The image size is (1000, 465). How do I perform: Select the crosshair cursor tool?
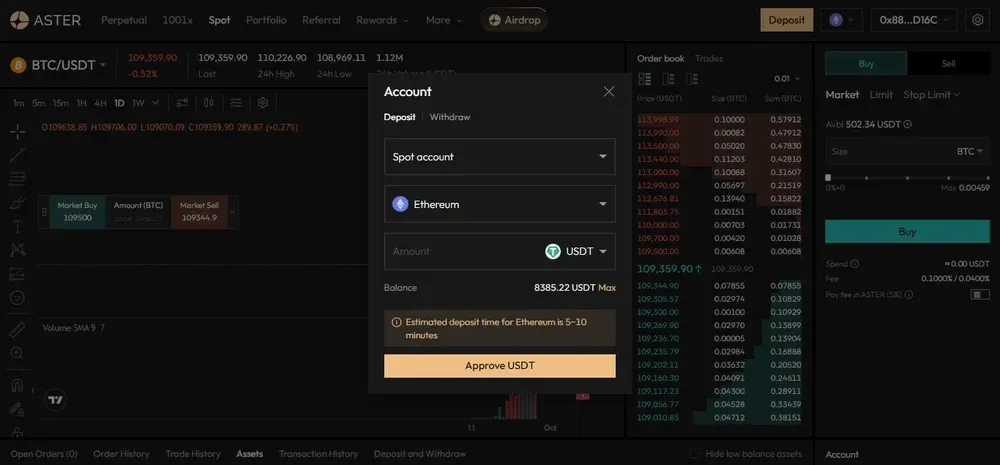[17, 131]
